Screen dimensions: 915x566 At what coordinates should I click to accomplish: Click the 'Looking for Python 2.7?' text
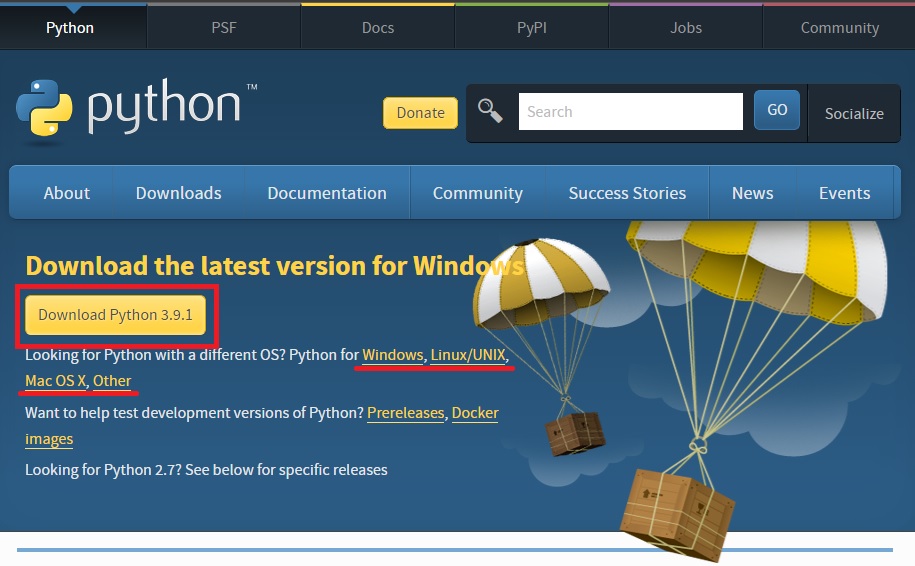pyautogui.click(x=206, y=470)
